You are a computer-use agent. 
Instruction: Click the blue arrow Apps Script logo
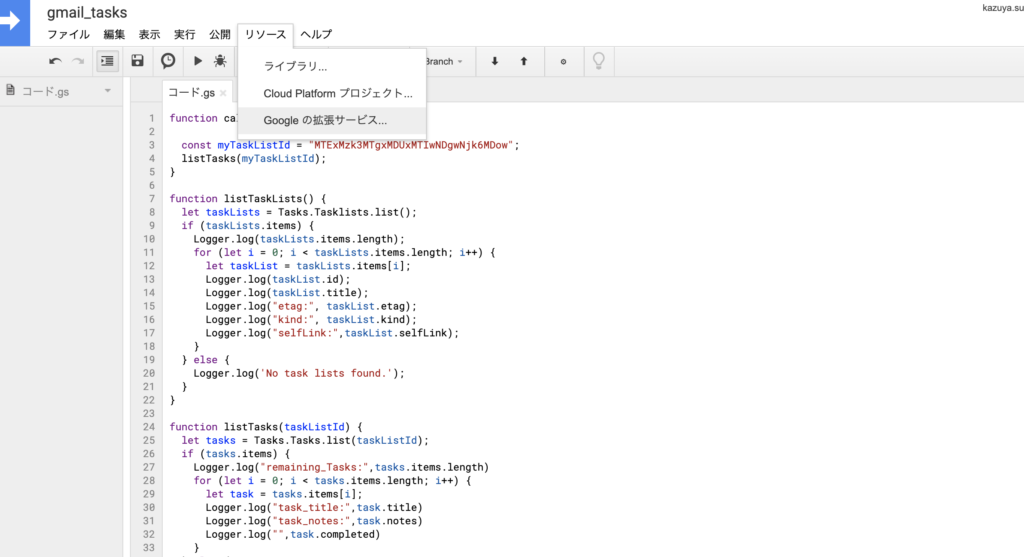14,22
